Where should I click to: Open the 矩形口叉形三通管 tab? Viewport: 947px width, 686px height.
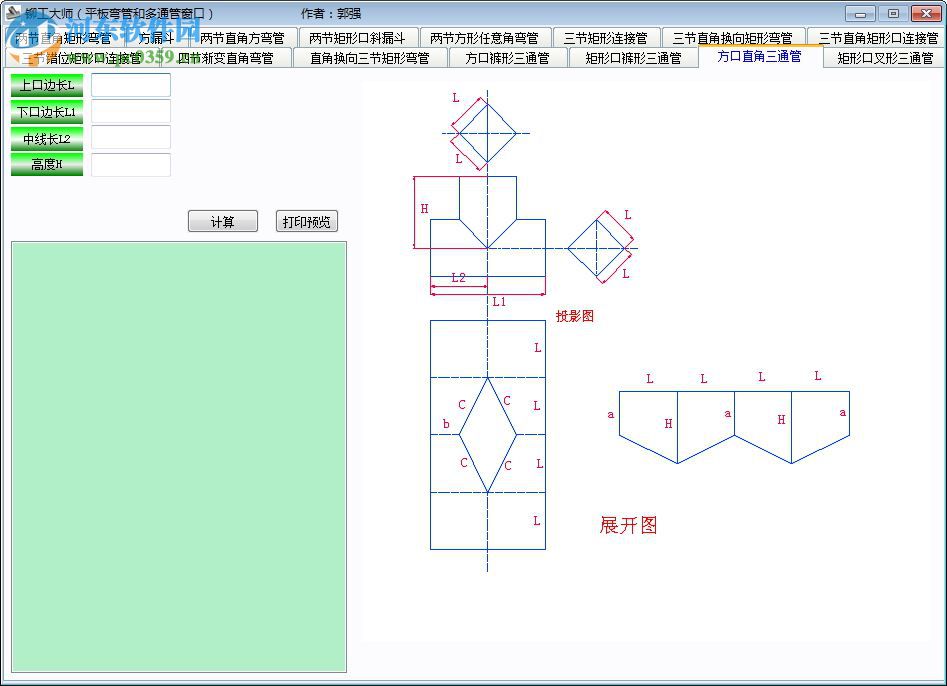click(885, 58)
